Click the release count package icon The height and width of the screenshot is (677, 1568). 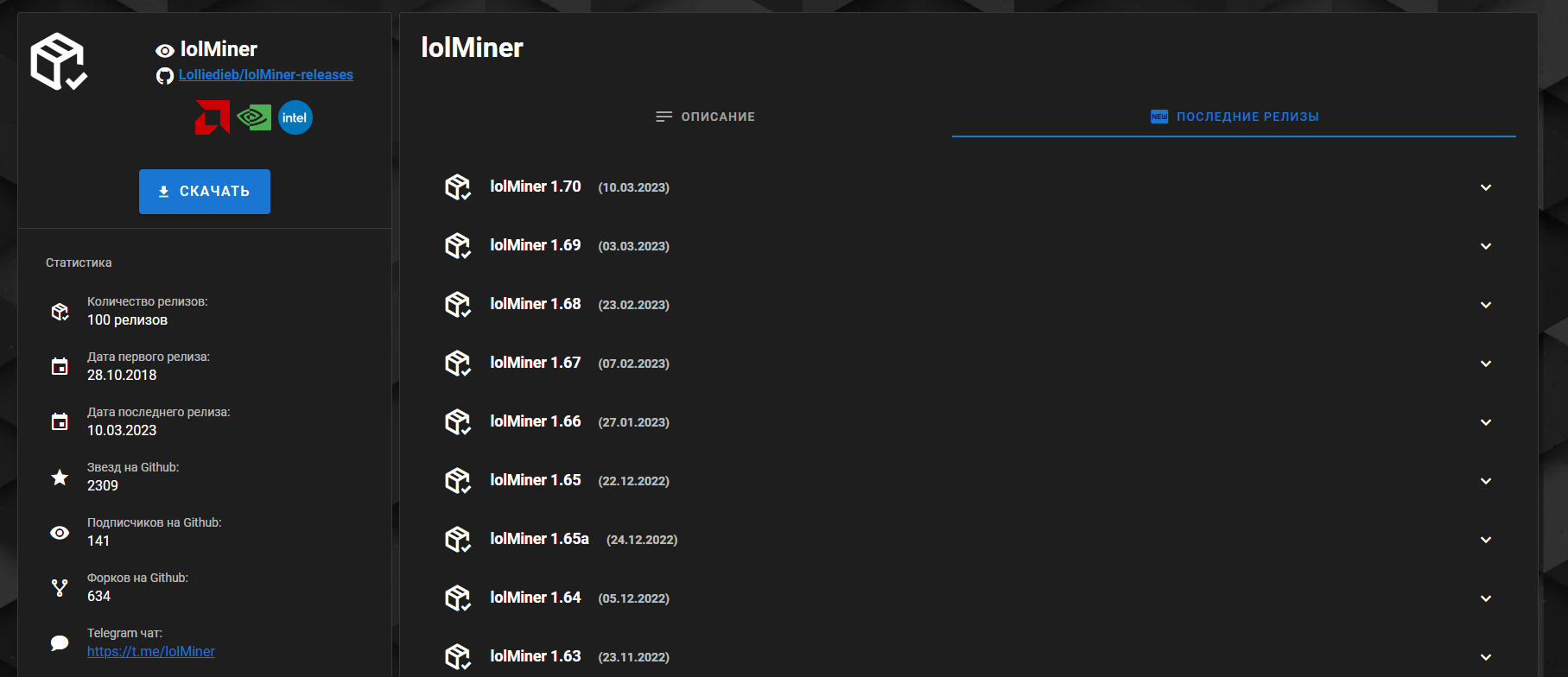60,312
